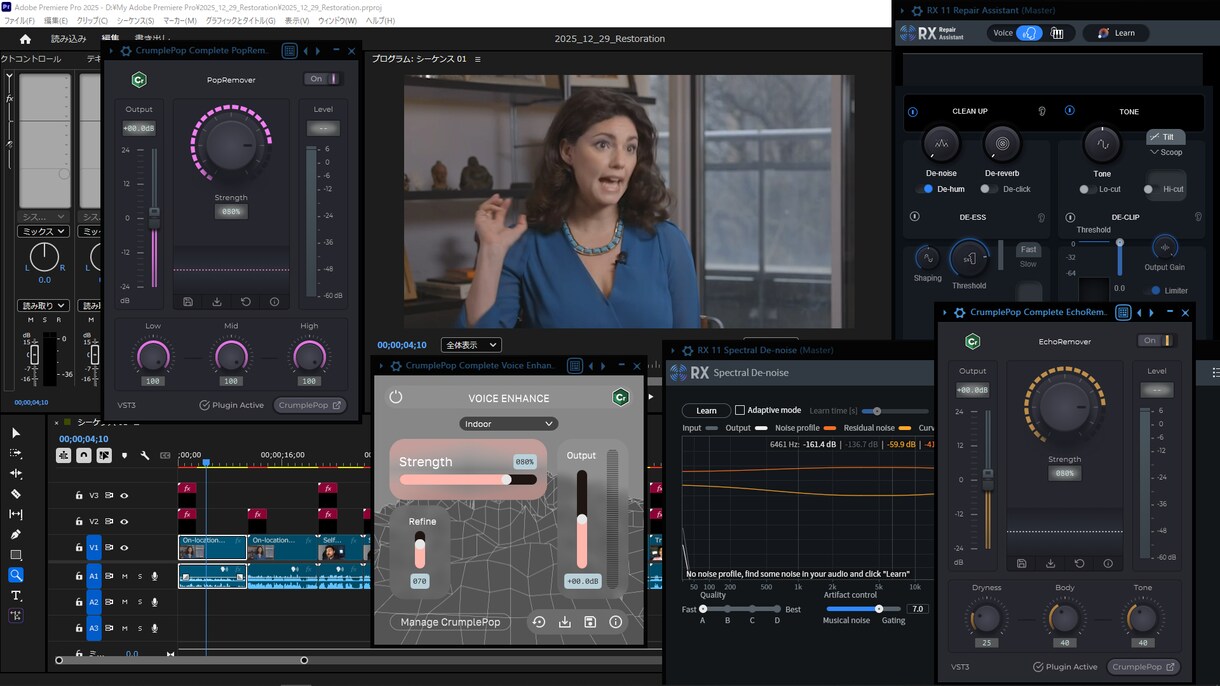Expand the RX 11 Repair Assistant panel header
Image resolution: width=1220 pixels, height=686 pixels.
pos(903,11)
